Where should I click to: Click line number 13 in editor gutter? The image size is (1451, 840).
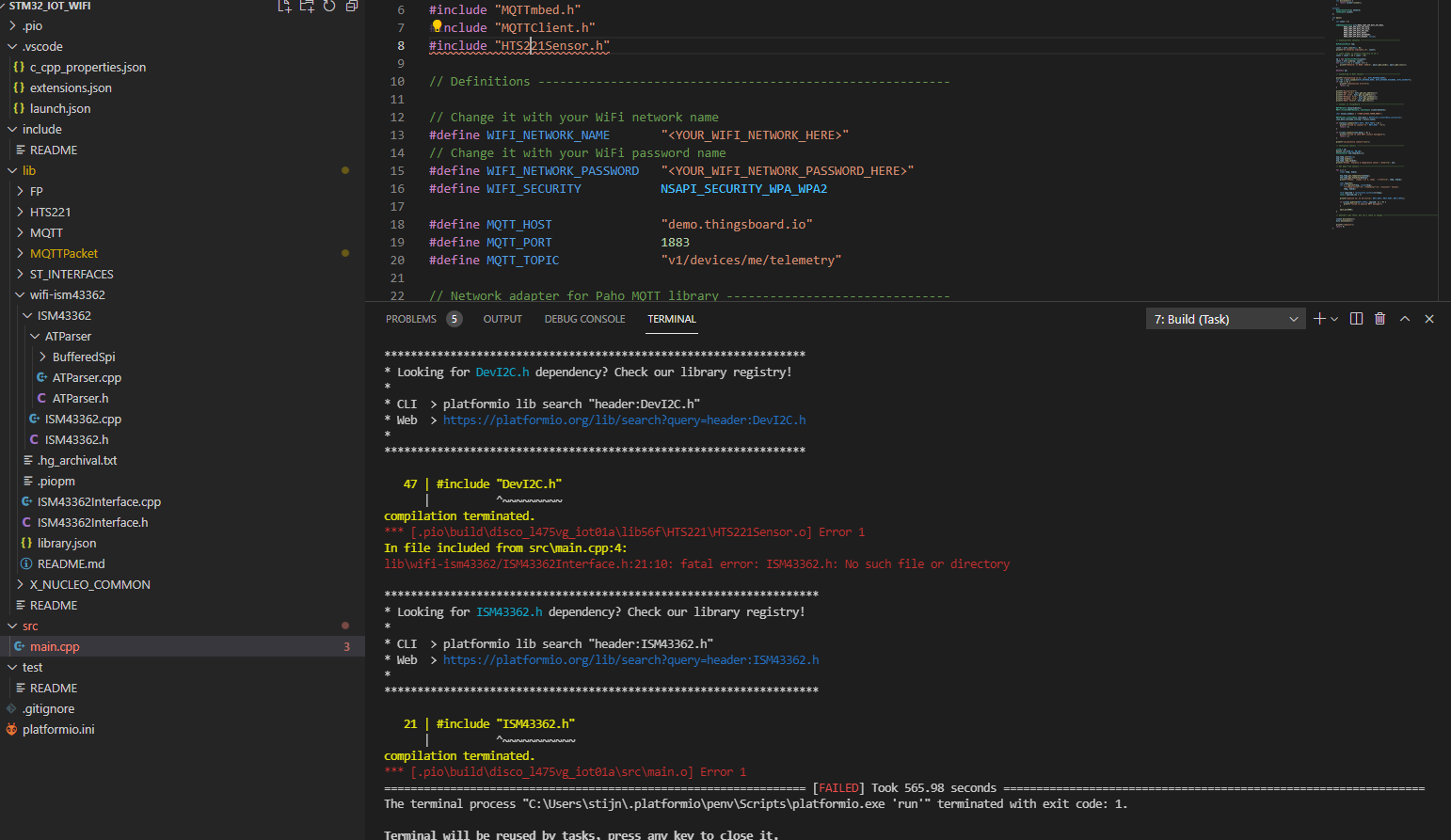tap(397, 135)
